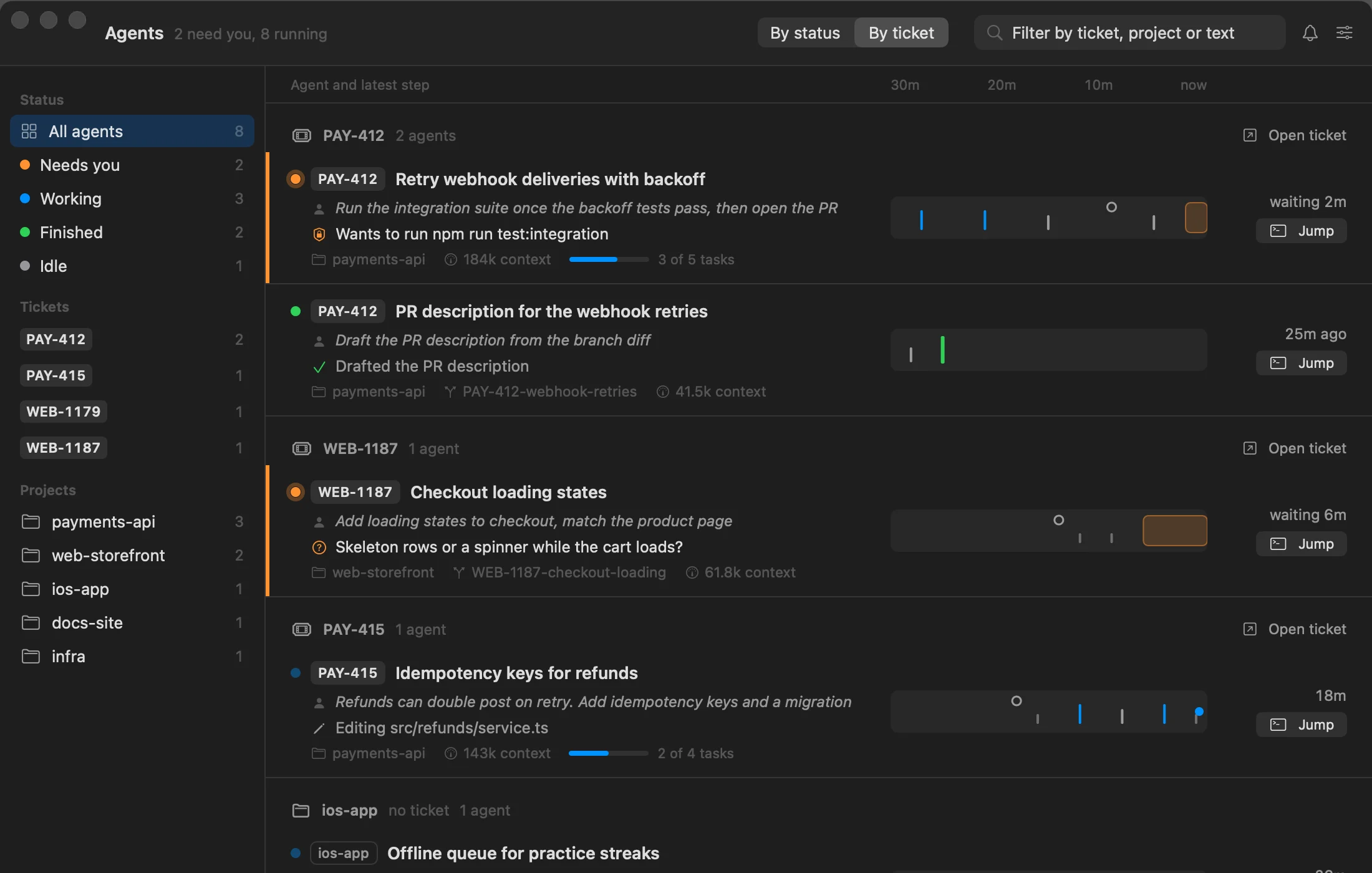
Task: Click the orange status dot for Checkout loading states
Action: pos(296,492)
